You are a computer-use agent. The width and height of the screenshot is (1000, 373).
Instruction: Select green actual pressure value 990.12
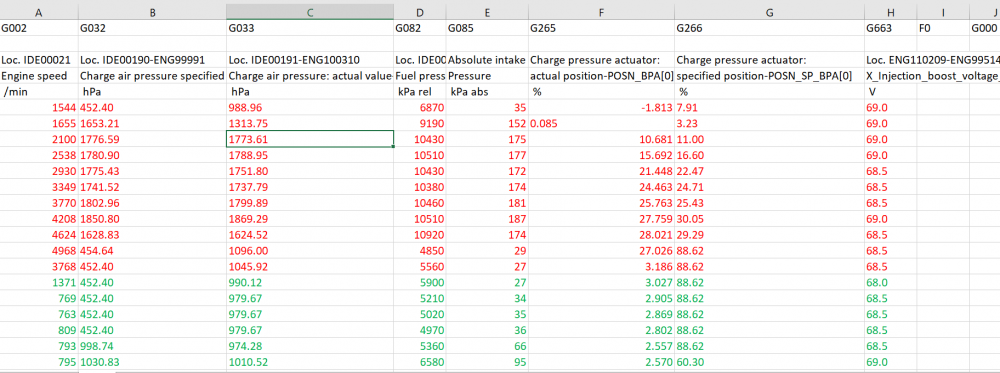click(310, 283)
